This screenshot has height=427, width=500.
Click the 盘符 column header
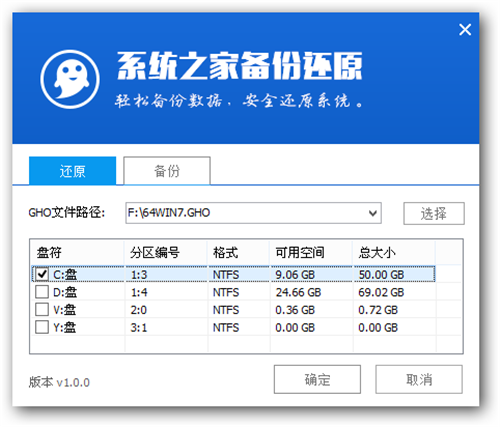coord(77,253)
